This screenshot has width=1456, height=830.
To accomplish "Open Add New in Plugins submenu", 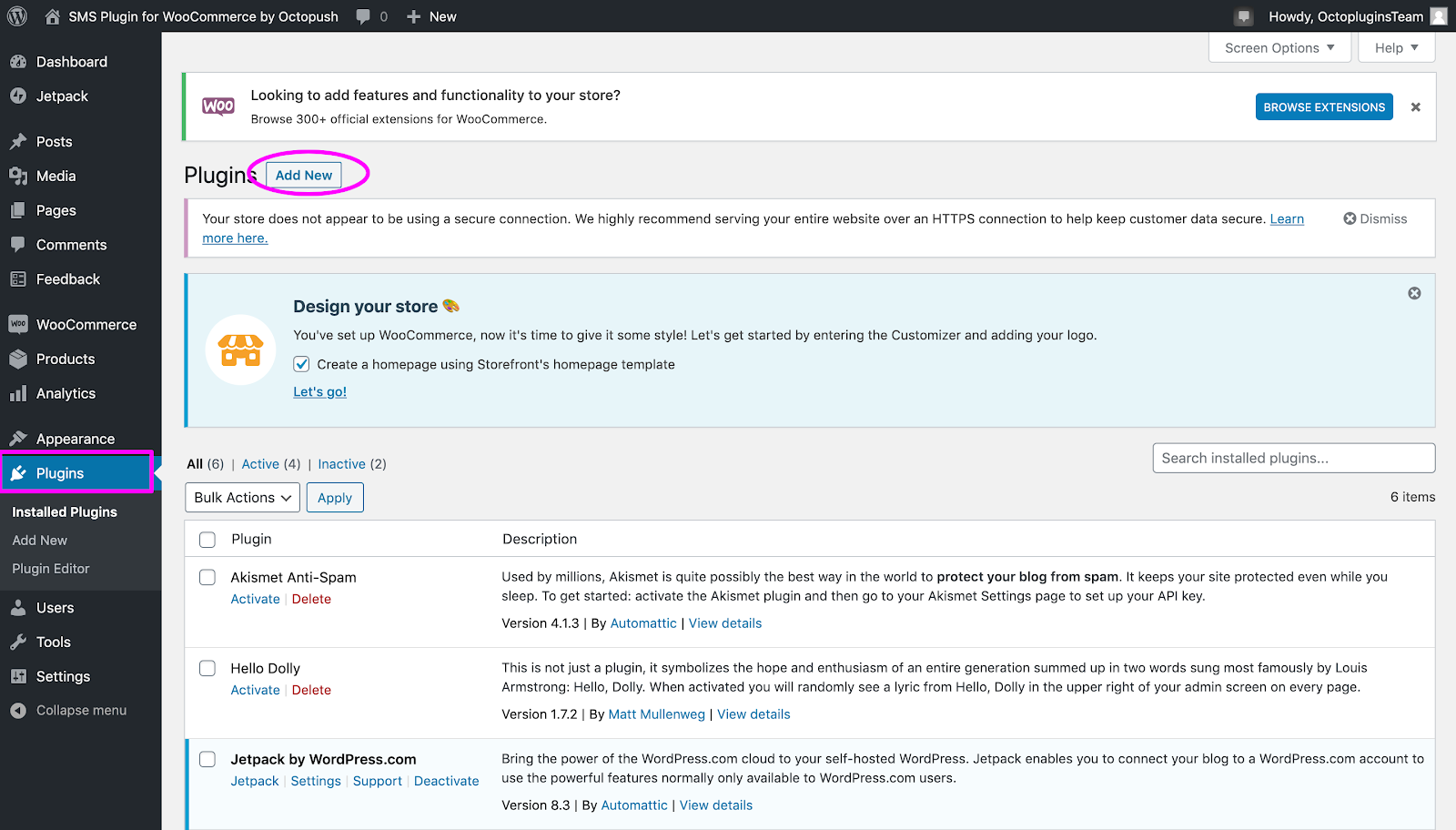I will [40, 540].
